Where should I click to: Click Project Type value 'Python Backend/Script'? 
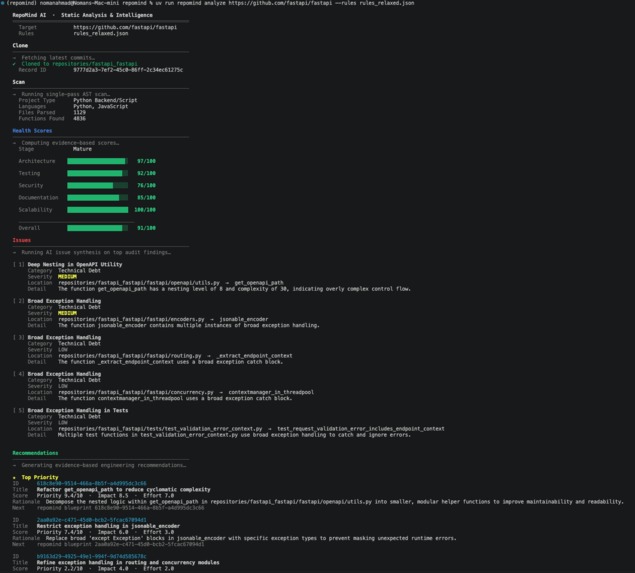click(105, 100)
